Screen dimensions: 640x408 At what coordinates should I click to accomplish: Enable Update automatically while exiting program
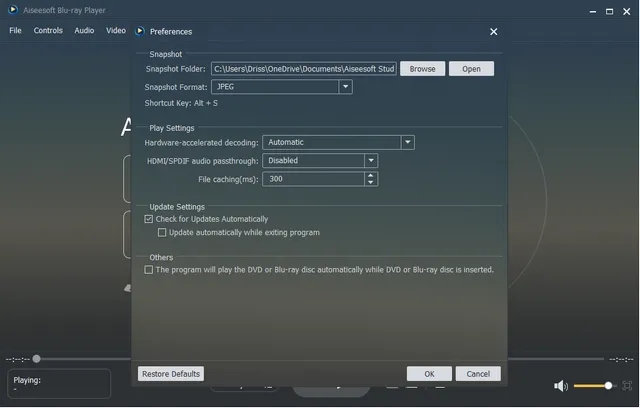point(162,233)
